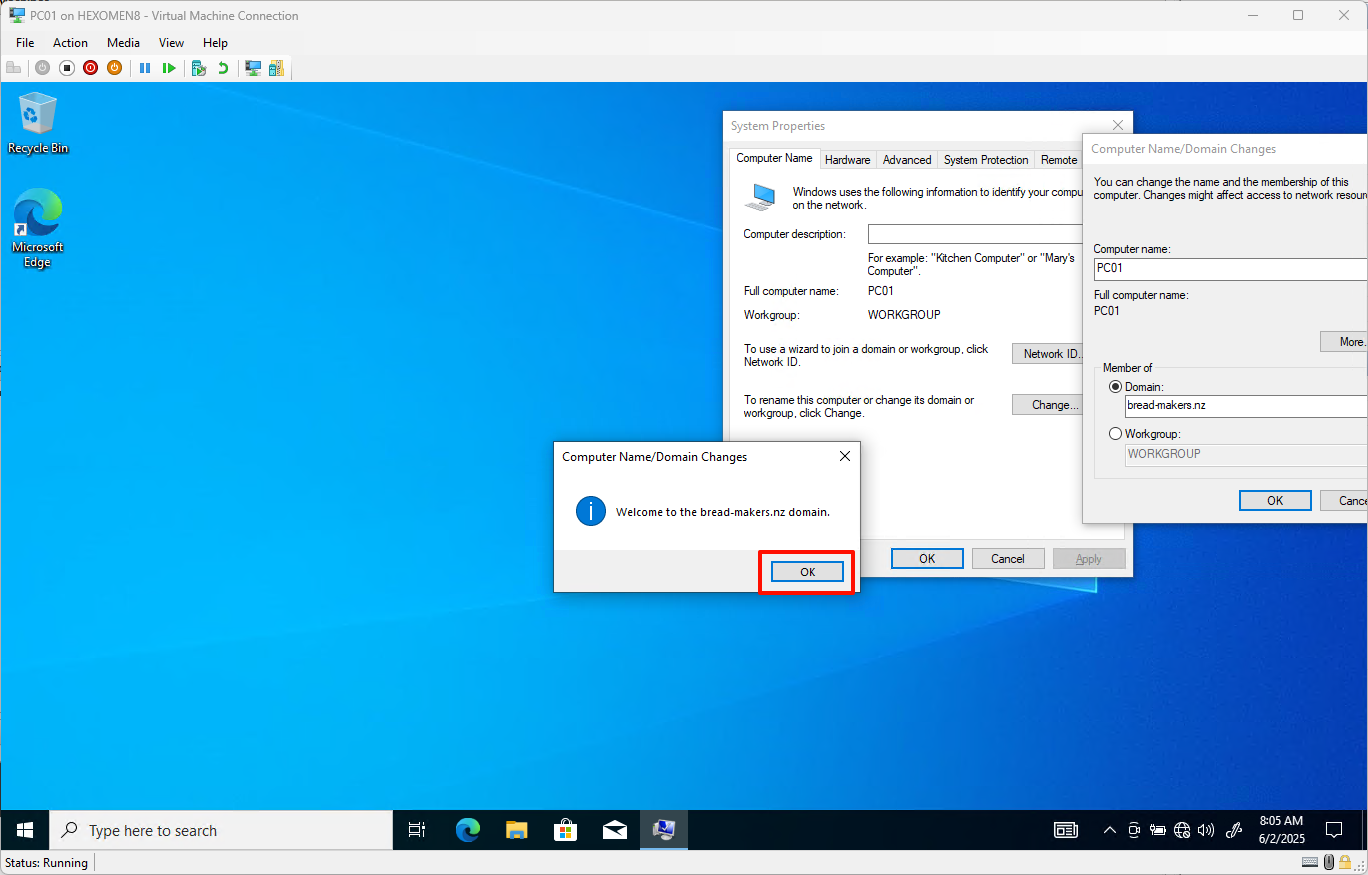The image size is (1368, 875).
Task: Open the Action Center notification icon
Action: pos(1333,830)
